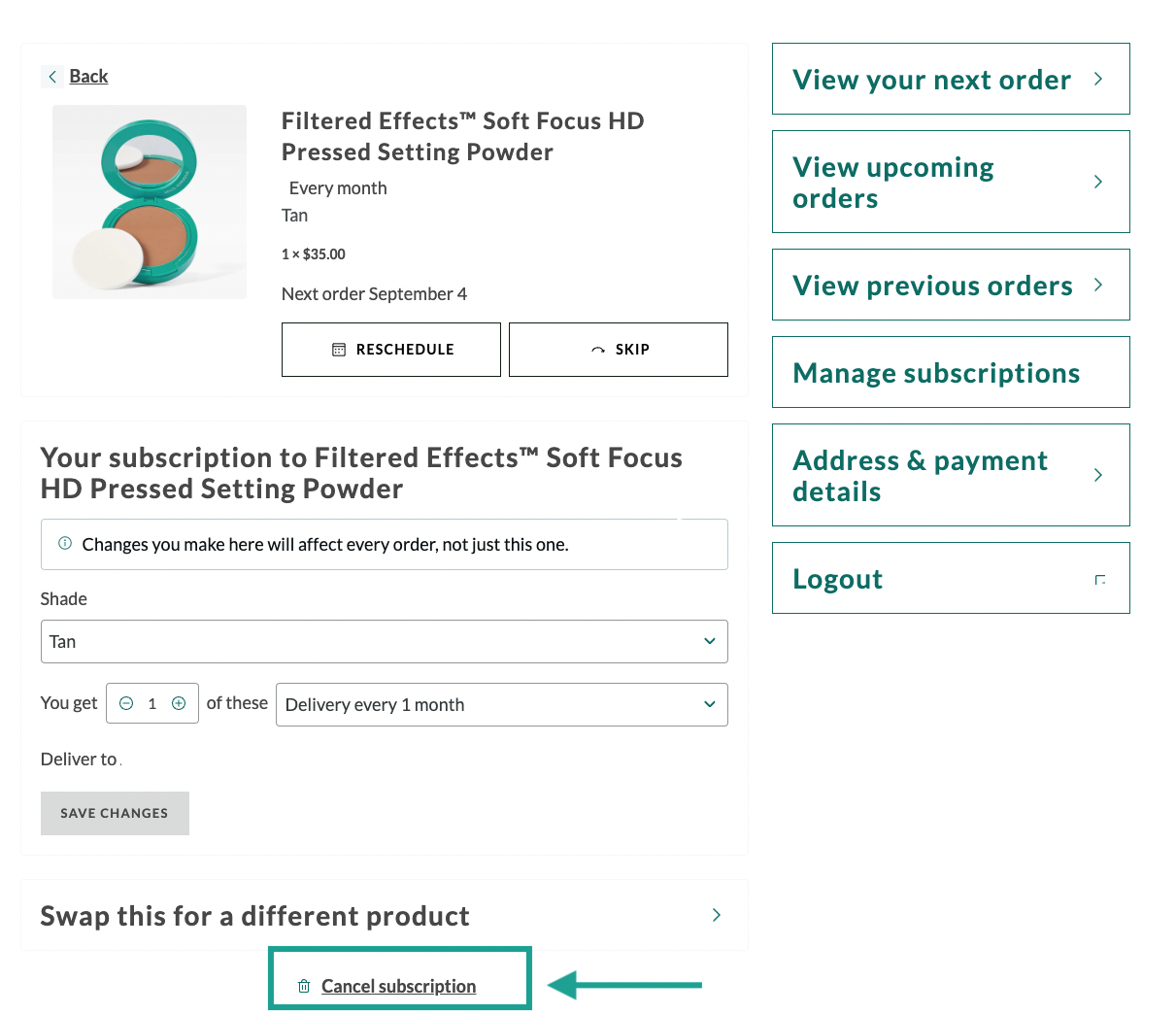1176x1014 pixels.
Task: Click the calendar icon on Reschedule
Action: 339,350
